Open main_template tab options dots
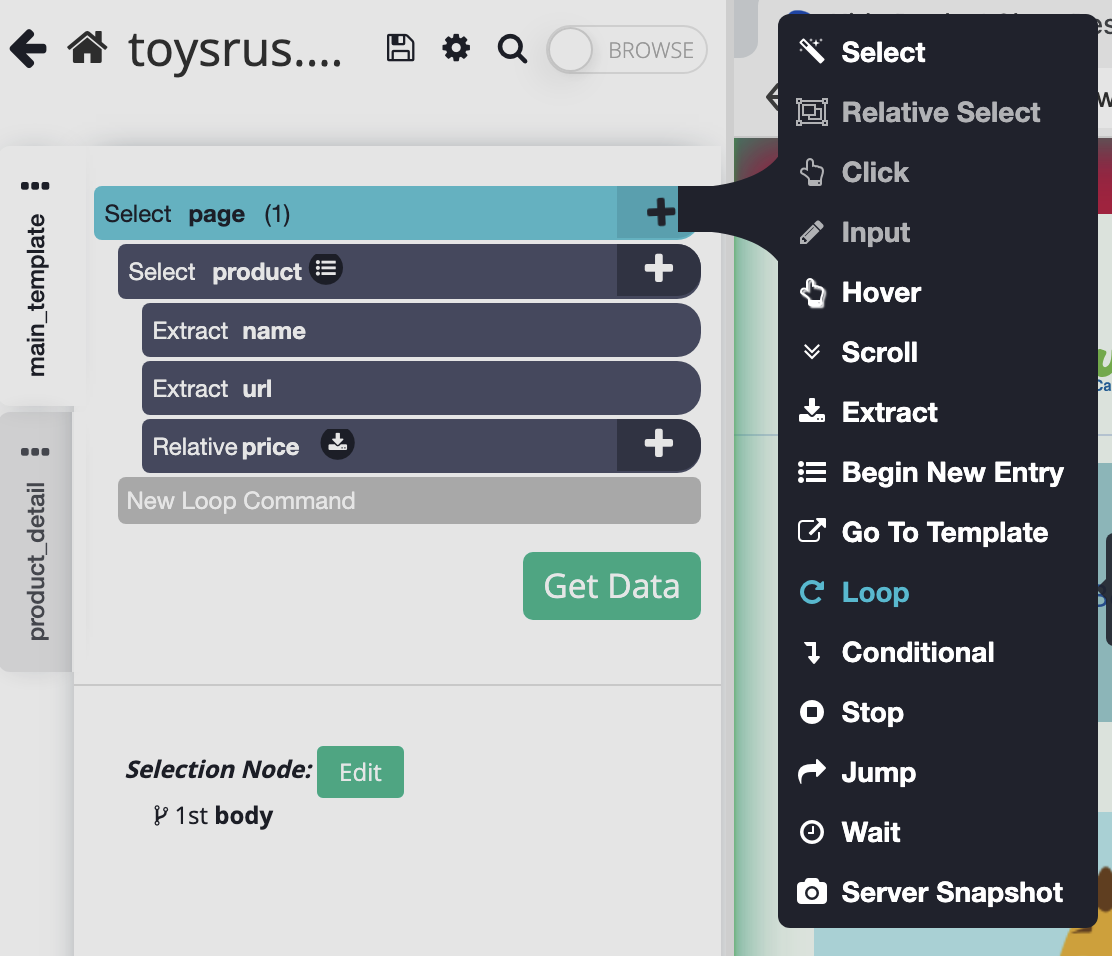This screenshot has width=1112, height=956. [x=35, y=186]
